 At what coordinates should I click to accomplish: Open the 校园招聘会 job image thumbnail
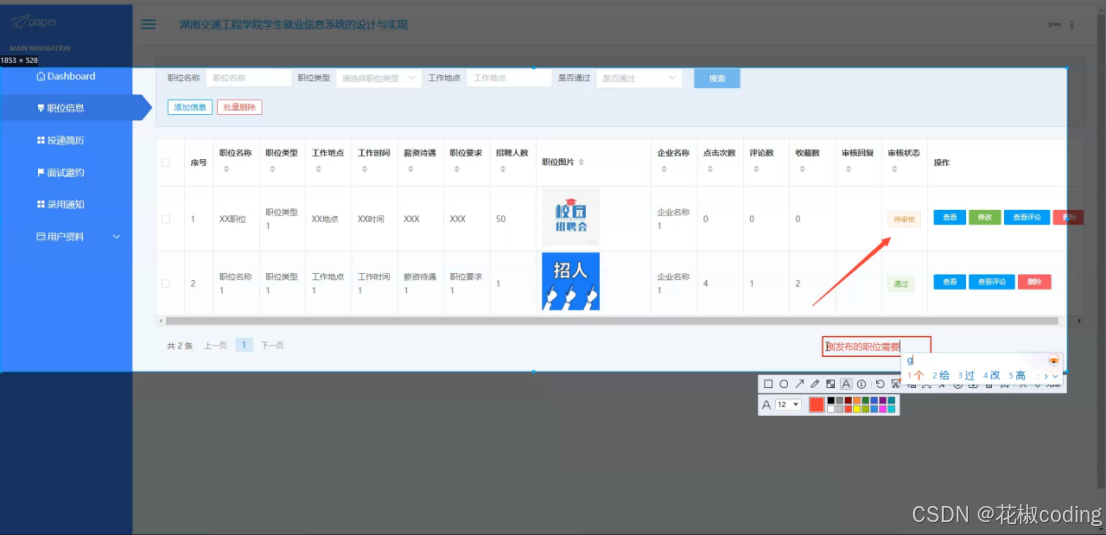click(571, 217)
